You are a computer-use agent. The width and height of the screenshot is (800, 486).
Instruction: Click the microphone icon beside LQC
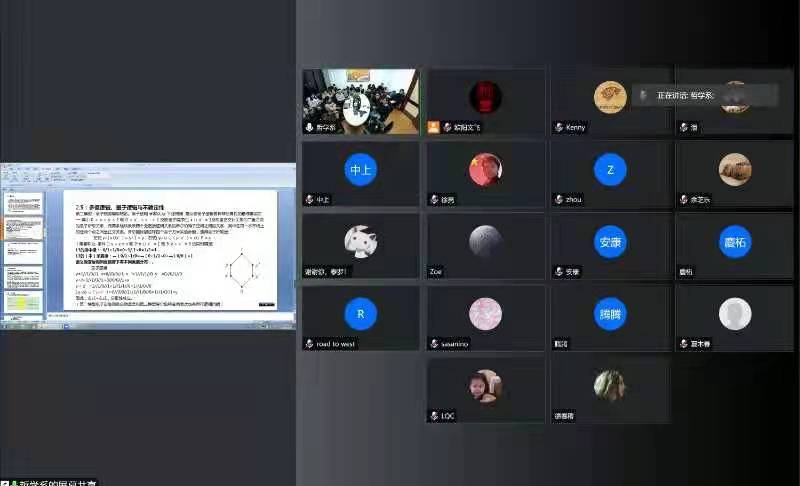coord(434,416)
